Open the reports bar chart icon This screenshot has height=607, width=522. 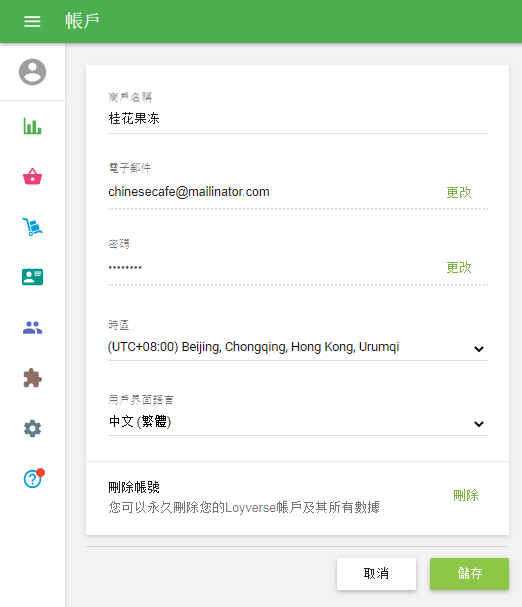coord(33,126)
